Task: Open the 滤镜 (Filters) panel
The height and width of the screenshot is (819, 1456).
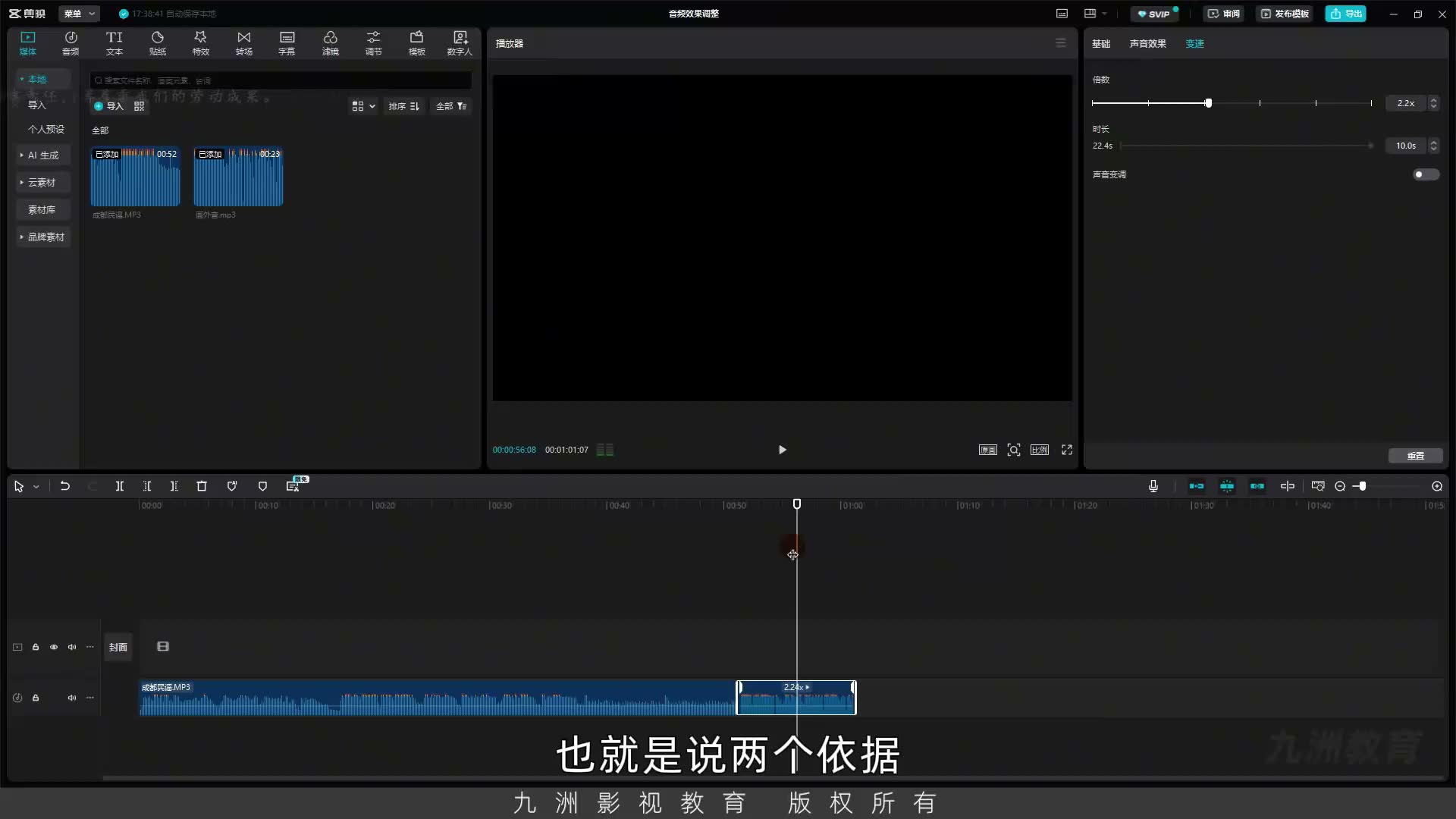Action: click(331, 43)
